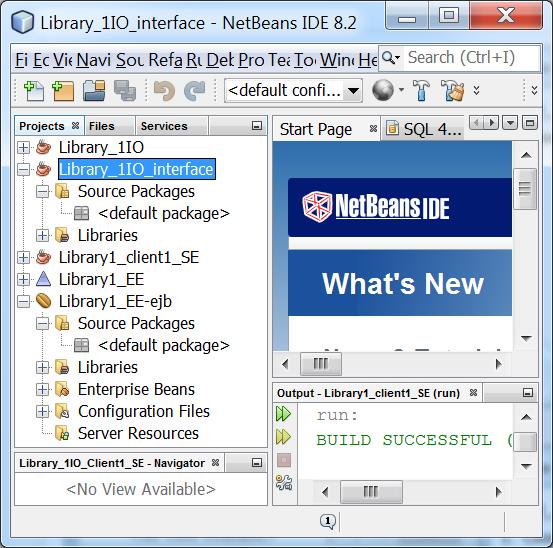Click the notifications balloon in status bar
The width and height of the screenshot is (553, 548).
[x=328, y=521]
